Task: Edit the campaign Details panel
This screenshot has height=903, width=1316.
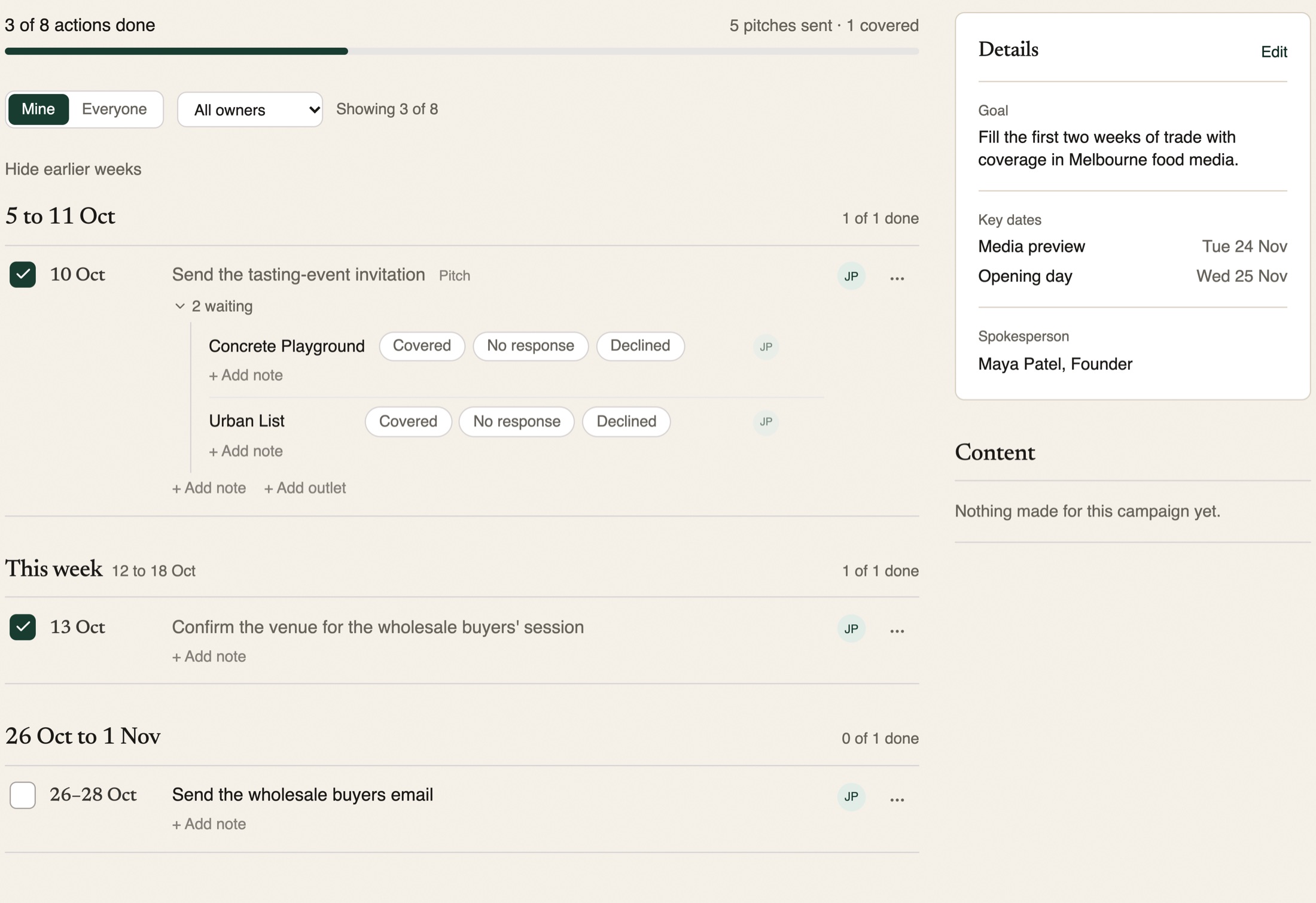Action: 1274,52
